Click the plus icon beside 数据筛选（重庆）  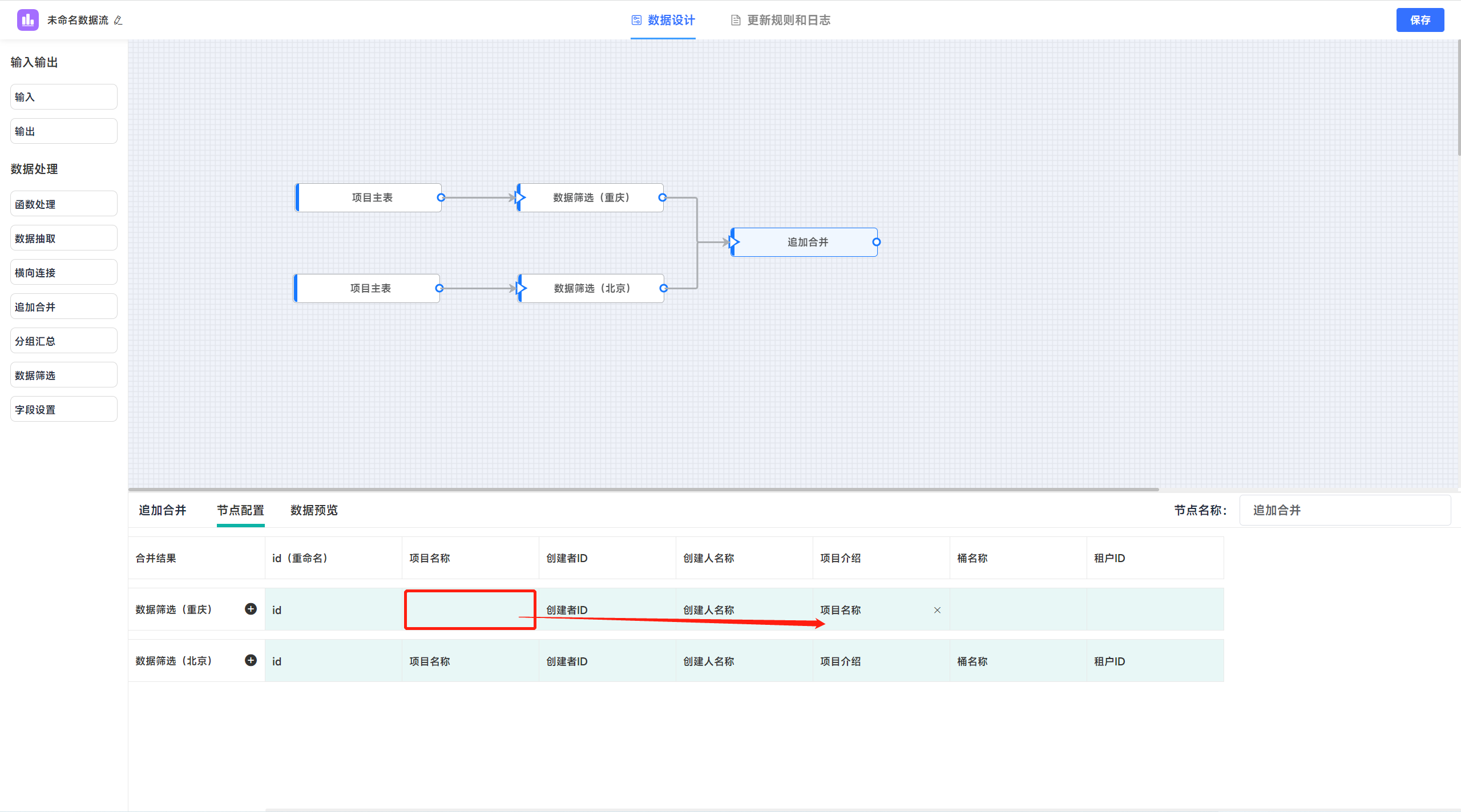pos(251,609)
